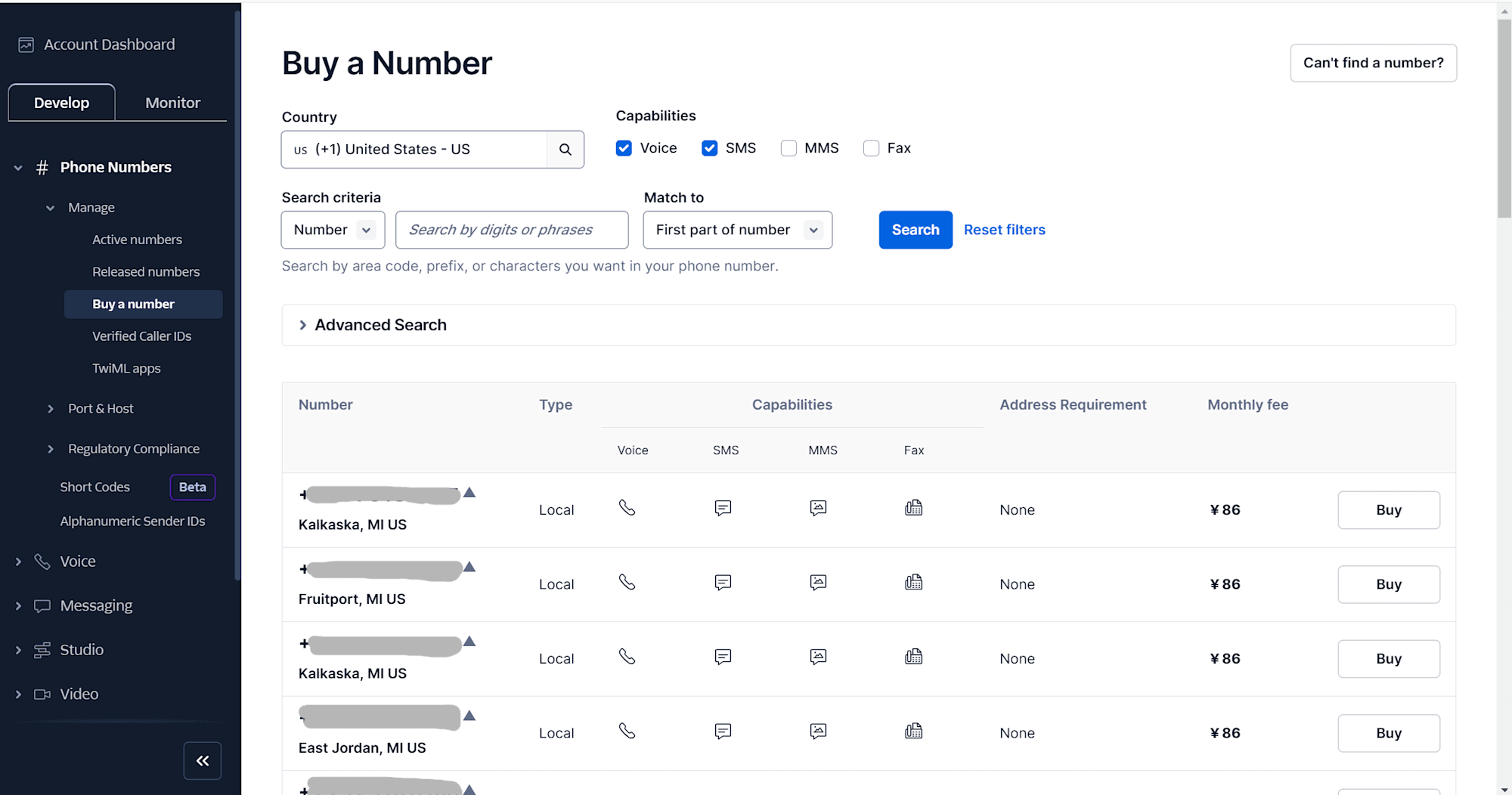The height and width of the screenshot is (795, 1512).
Task: Open Short Codes menu item
Action: [x=94, y=487]
